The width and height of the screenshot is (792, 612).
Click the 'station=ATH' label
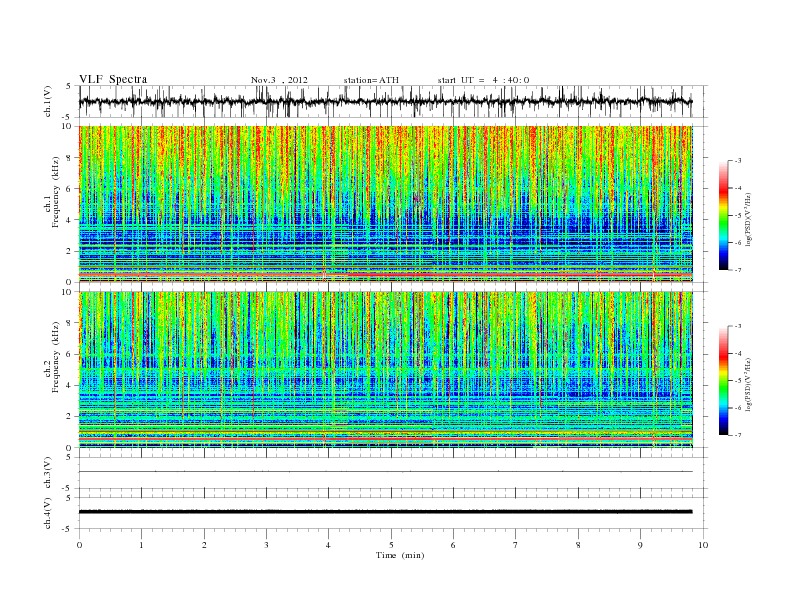tap(371, 80)
